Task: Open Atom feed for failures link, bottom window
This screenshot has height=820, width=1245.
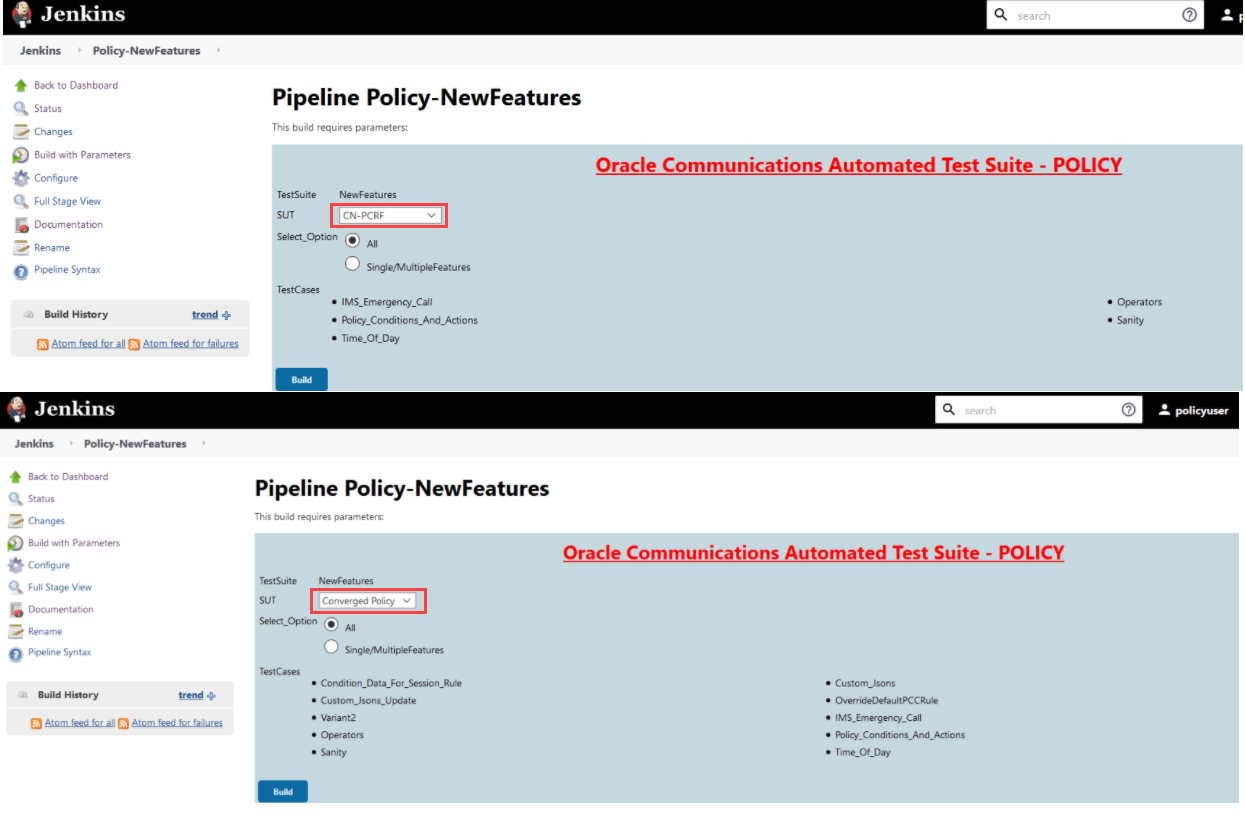Action: 177,723
